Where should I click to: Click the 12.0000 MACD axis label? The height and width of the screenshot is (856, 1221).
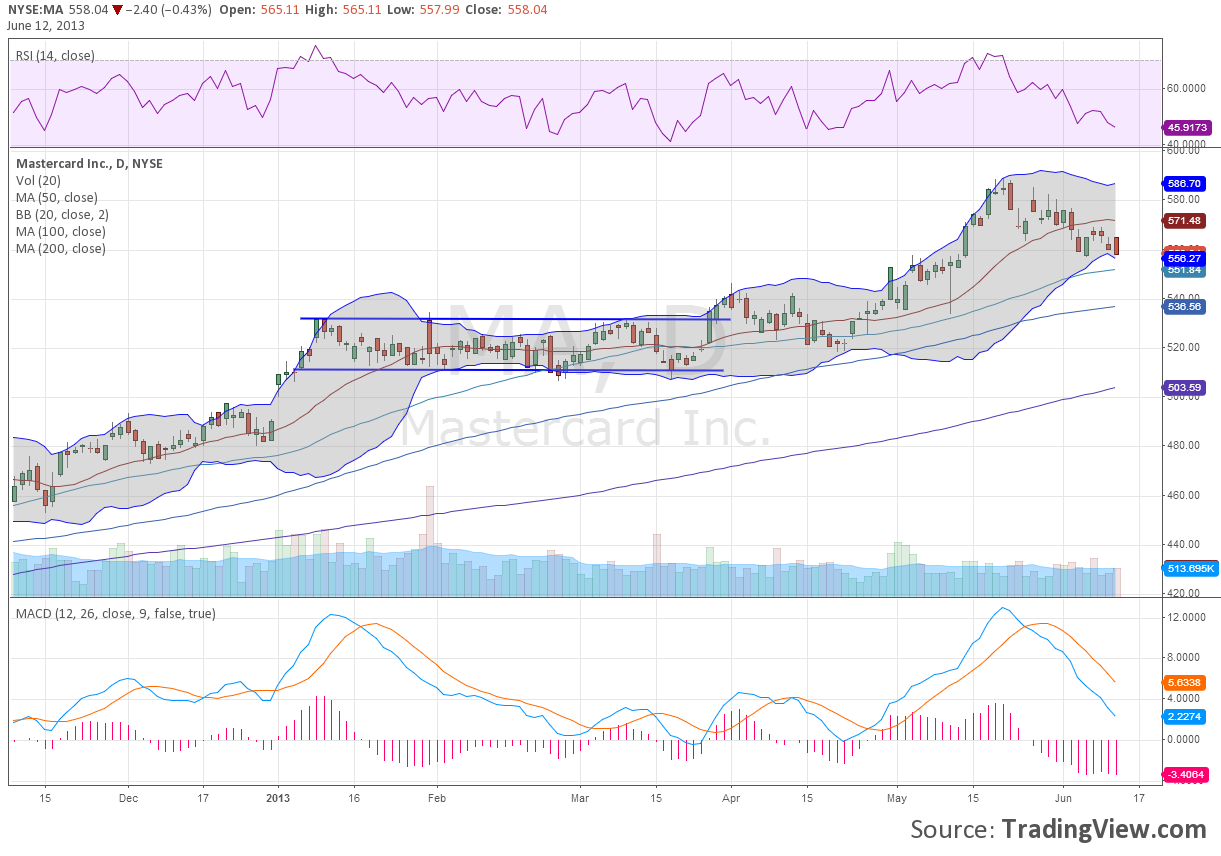(1187, 617)
